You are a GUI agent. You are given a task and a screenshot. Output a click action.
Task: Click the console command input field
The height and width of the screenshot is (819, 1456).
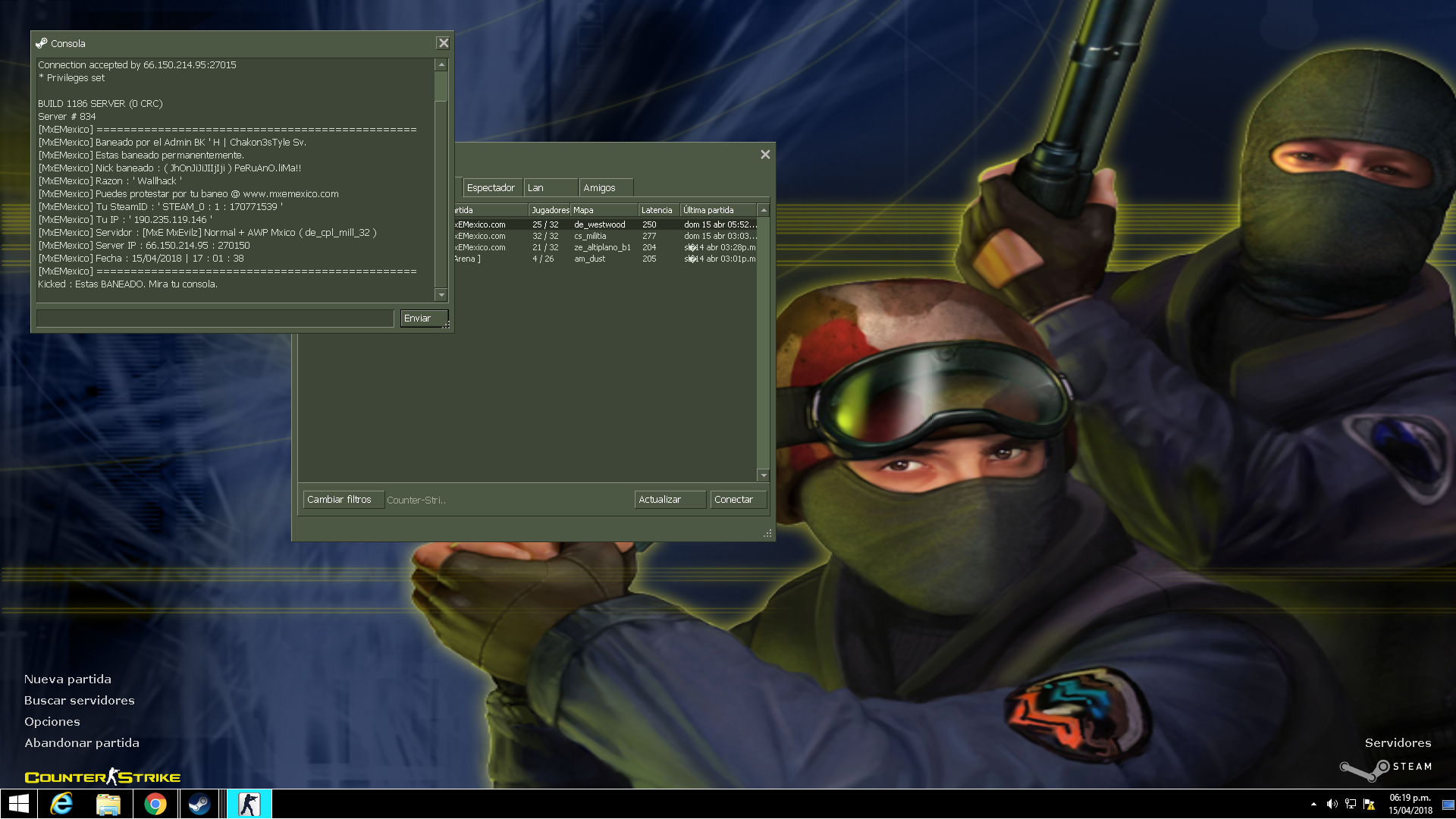point(215,318)
